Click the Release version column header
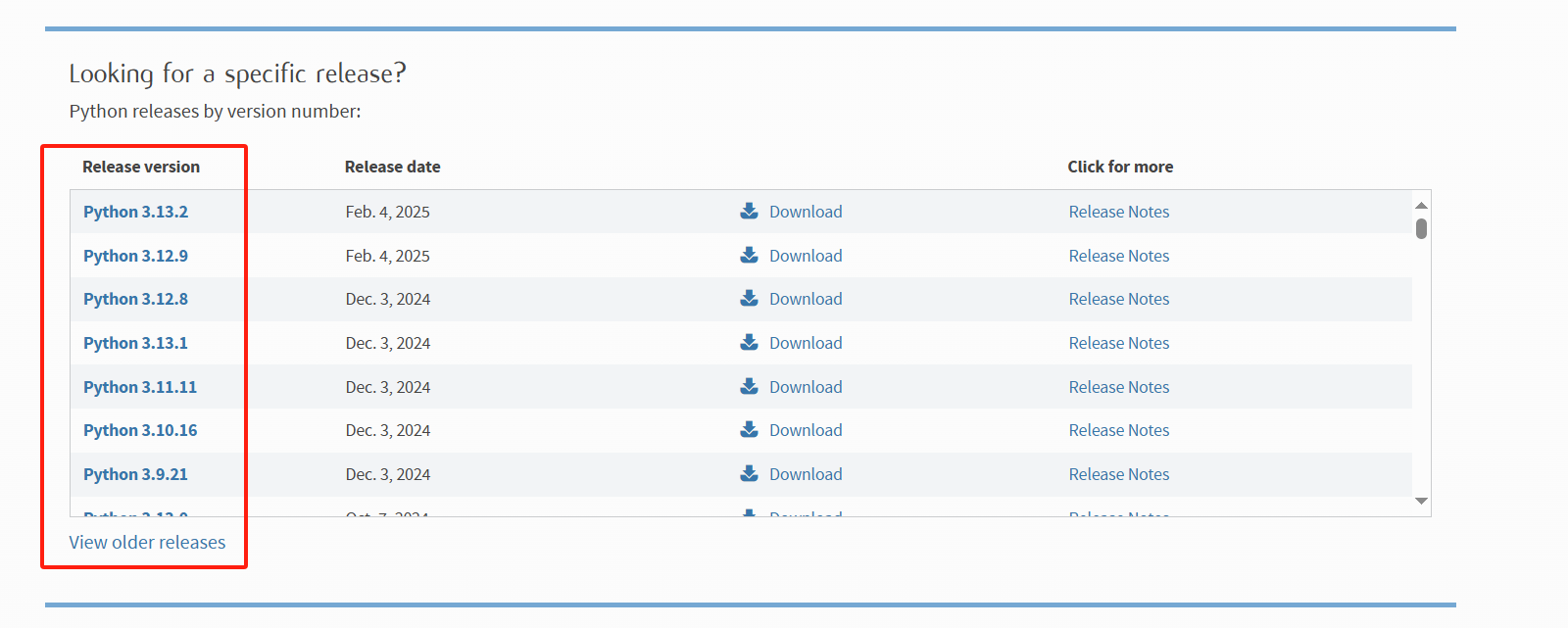 coord(141,167)
